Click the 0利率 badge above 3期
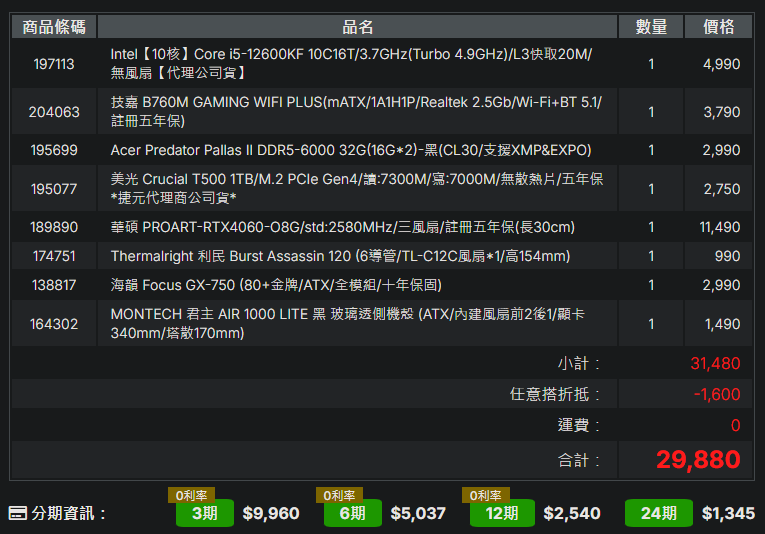 191,495
